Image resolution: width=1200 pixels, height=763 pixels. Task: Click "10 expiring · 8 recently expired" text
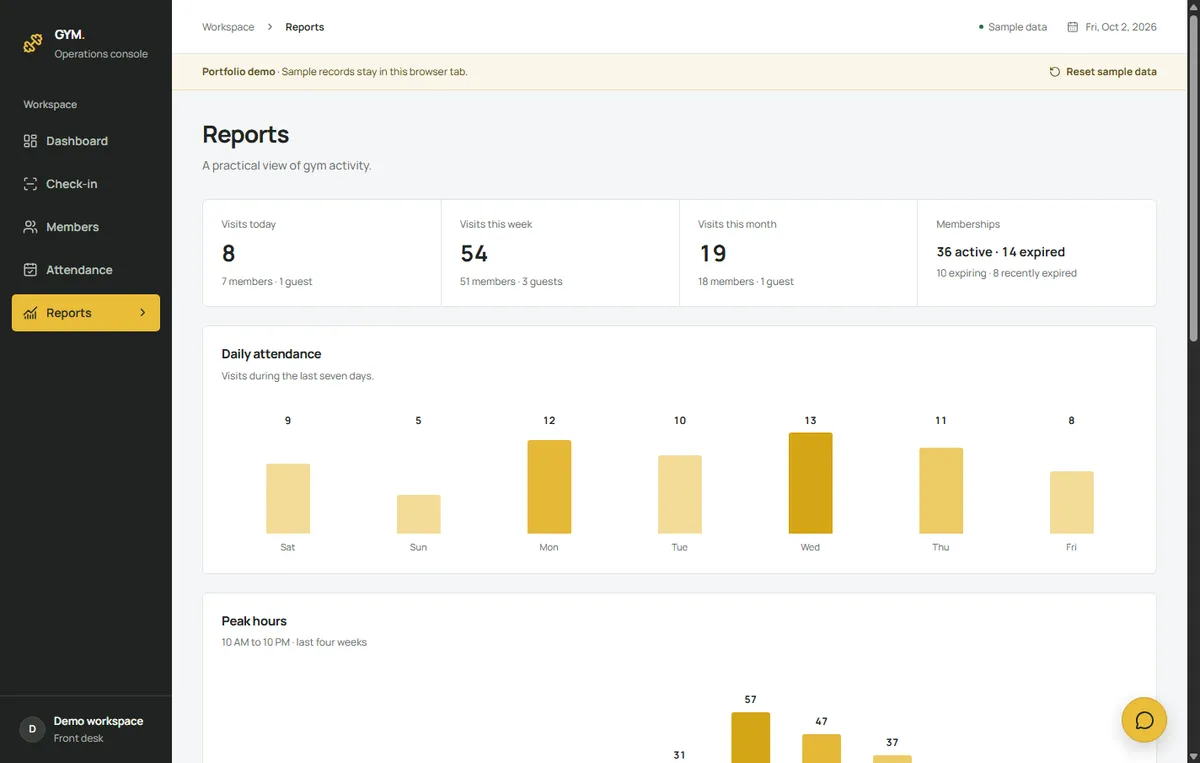(1007, 273)
